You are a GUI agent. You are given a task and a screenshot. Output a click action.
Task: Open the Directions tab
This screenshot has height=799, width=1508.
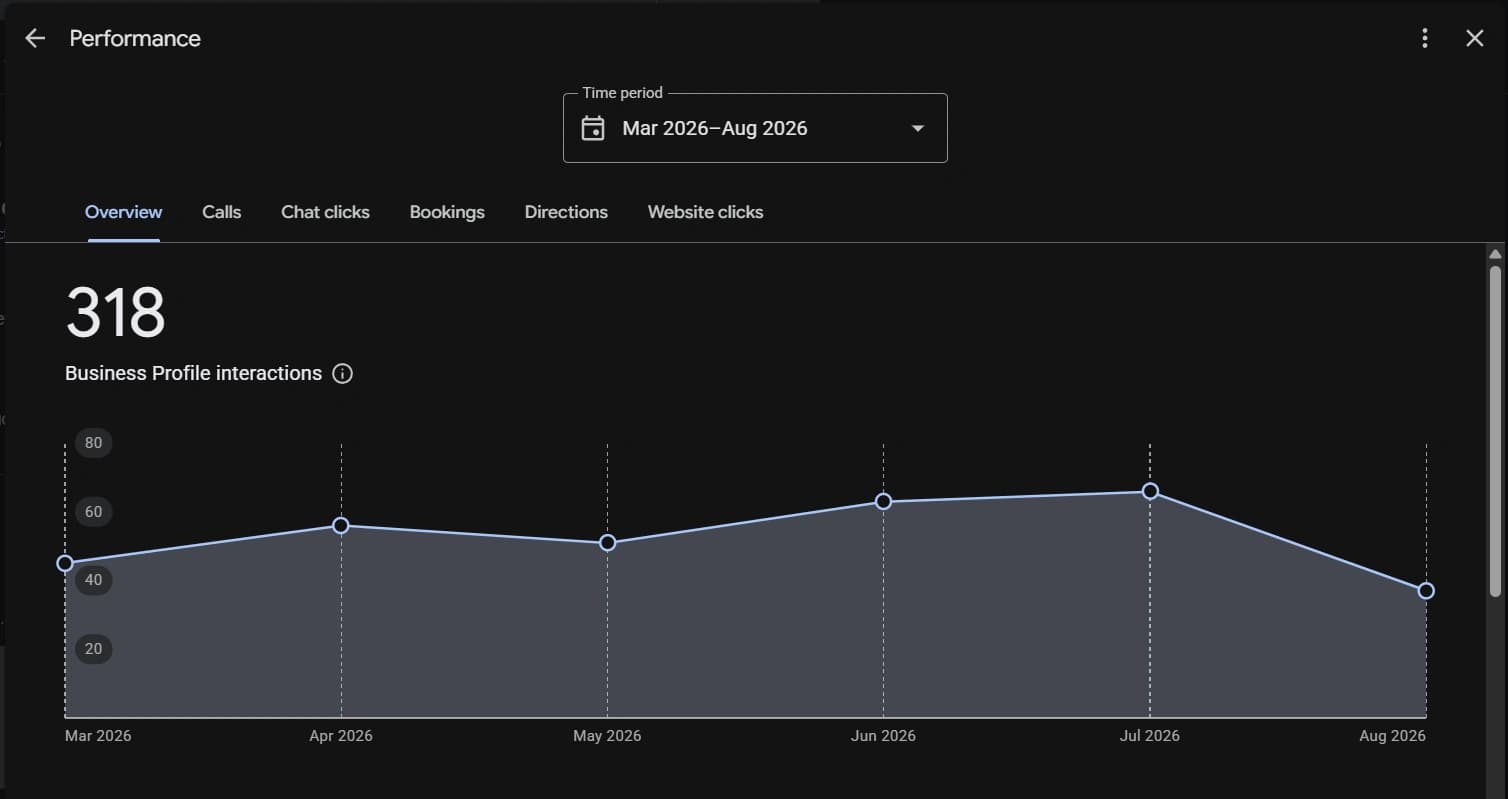click(x=566, y=212)
